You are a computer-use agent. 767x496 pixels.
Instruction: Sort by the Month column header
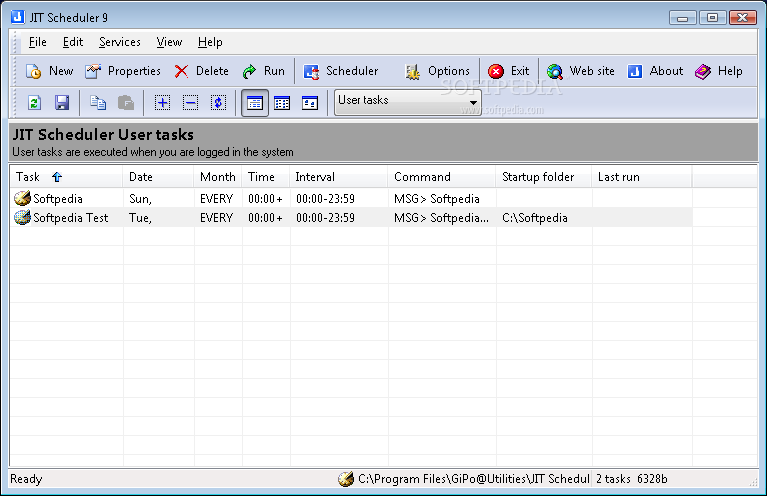(x=218, y=177)
